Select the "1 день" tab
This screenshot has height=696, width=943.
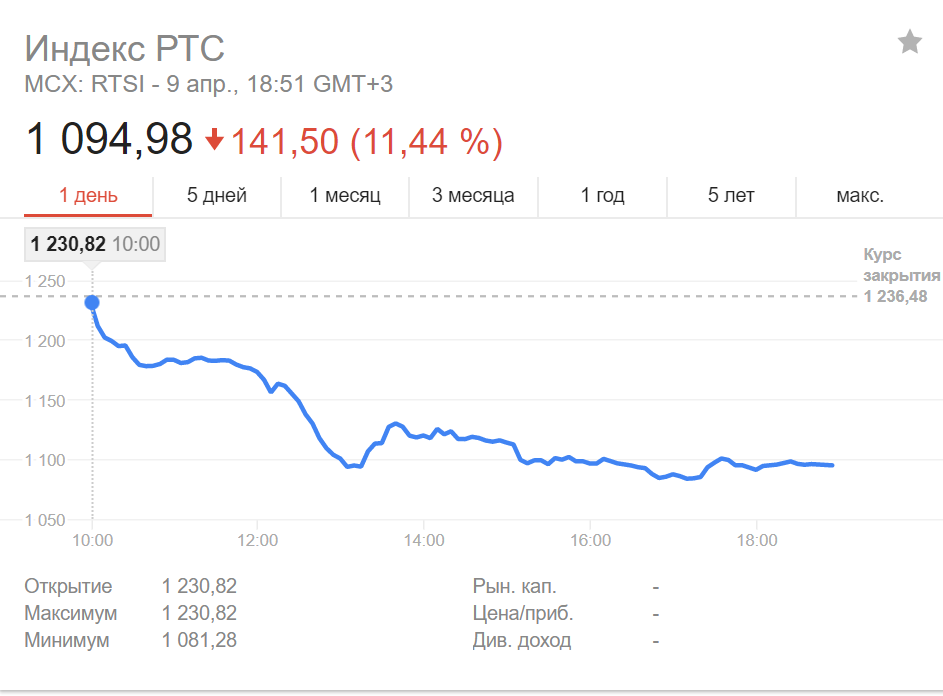coord(88,195)
